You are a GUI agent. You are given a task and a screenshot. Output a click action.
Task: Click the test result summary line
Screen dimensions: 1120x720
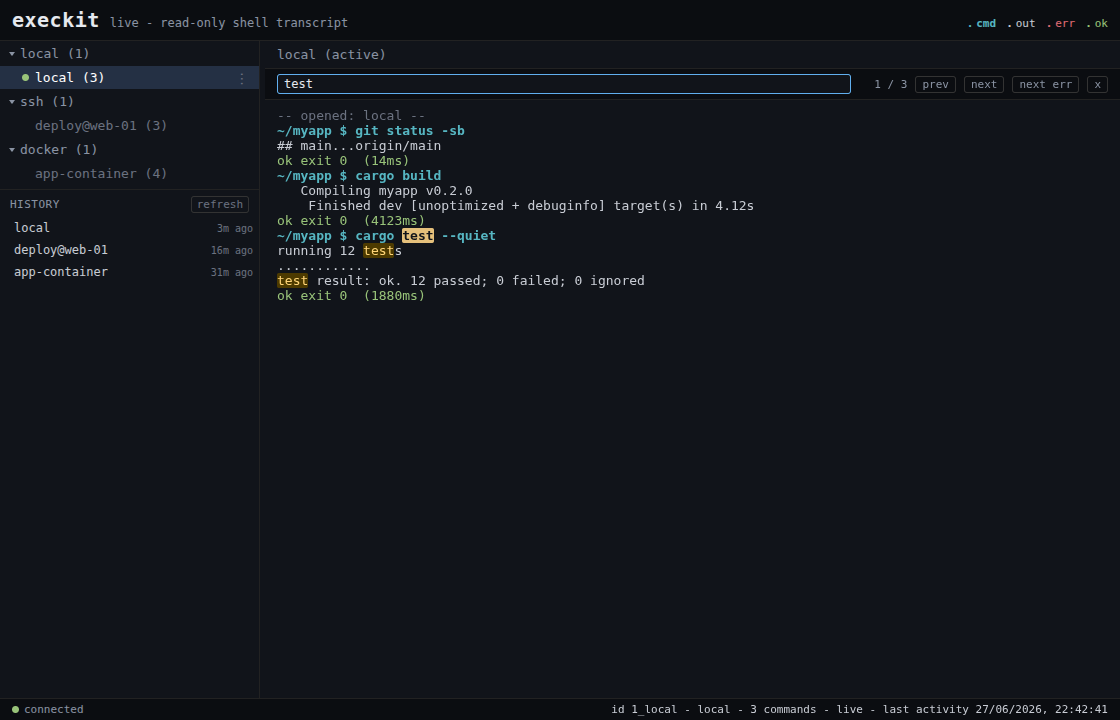click(x=461, y=281)
